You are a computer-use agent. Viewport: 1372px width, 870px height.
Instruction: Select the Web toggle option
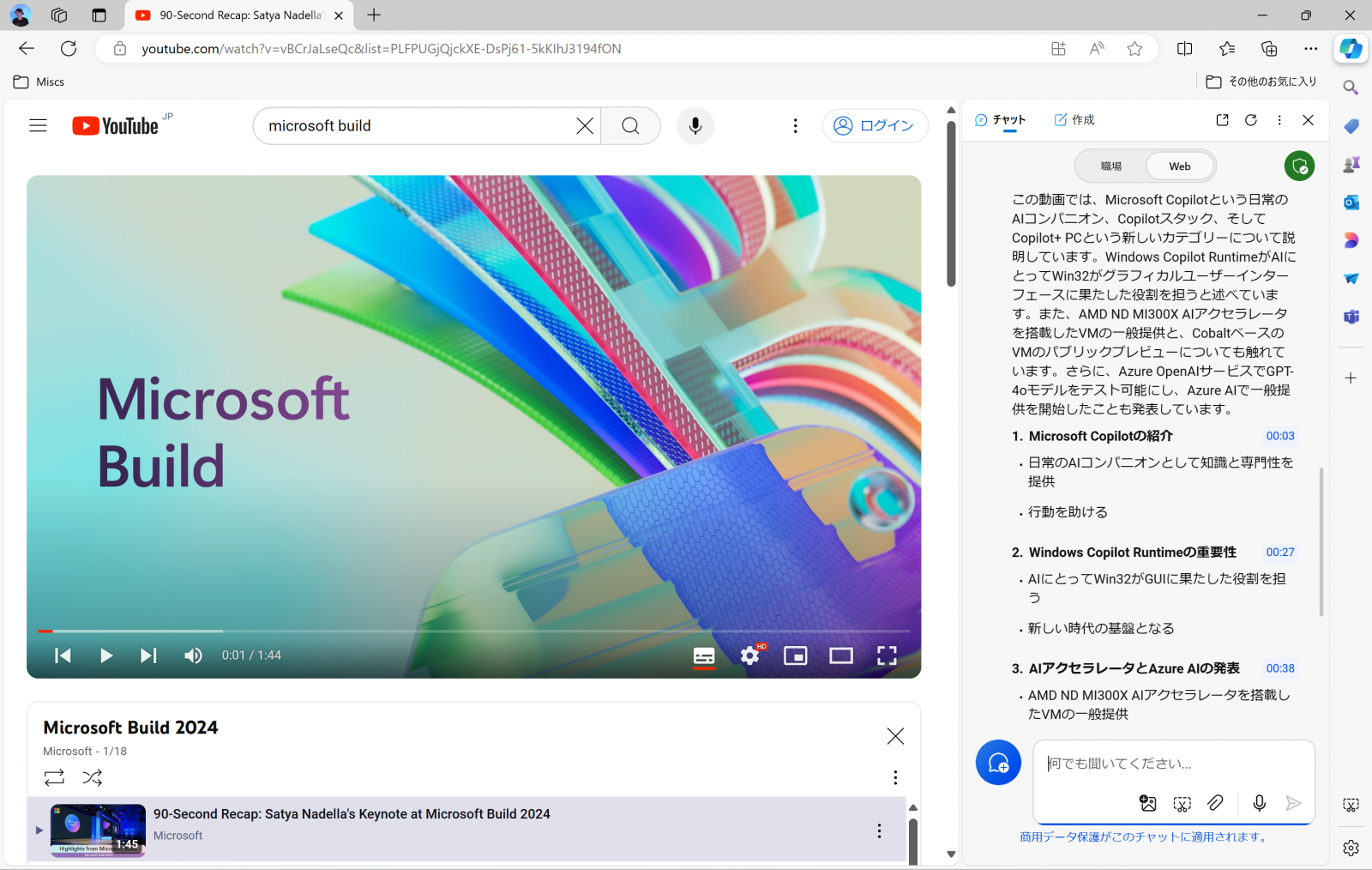(1180, 166)
